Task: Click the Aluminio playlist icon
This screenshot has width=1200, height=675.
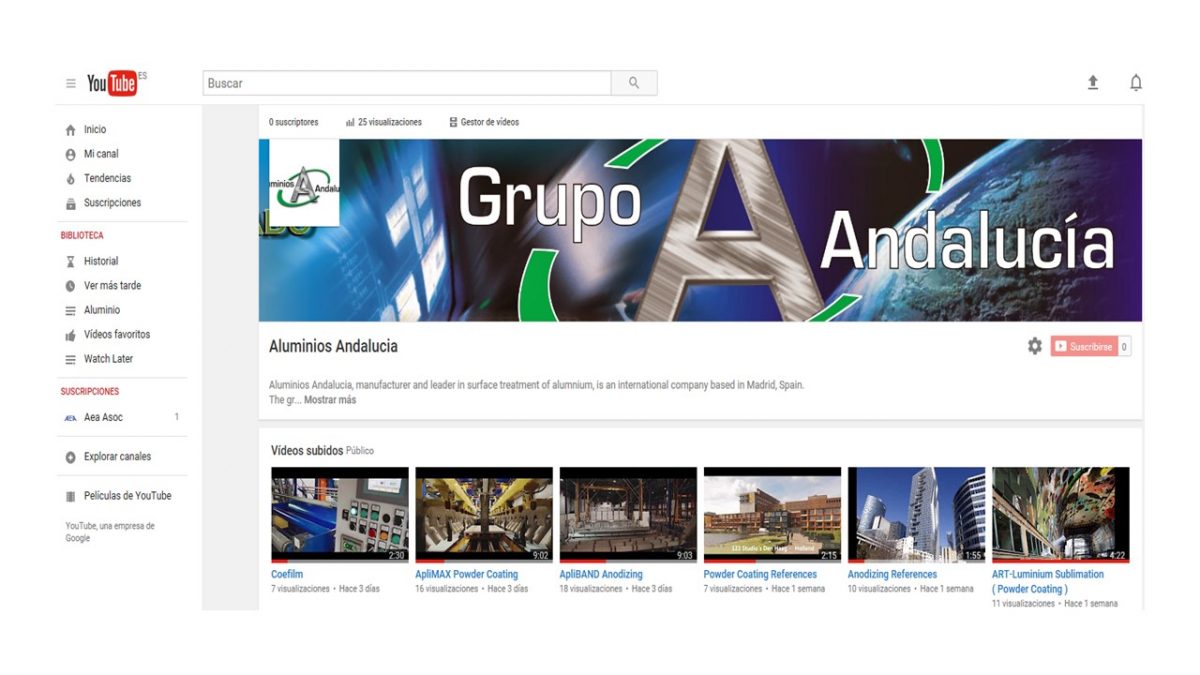Action: point(70,311)
